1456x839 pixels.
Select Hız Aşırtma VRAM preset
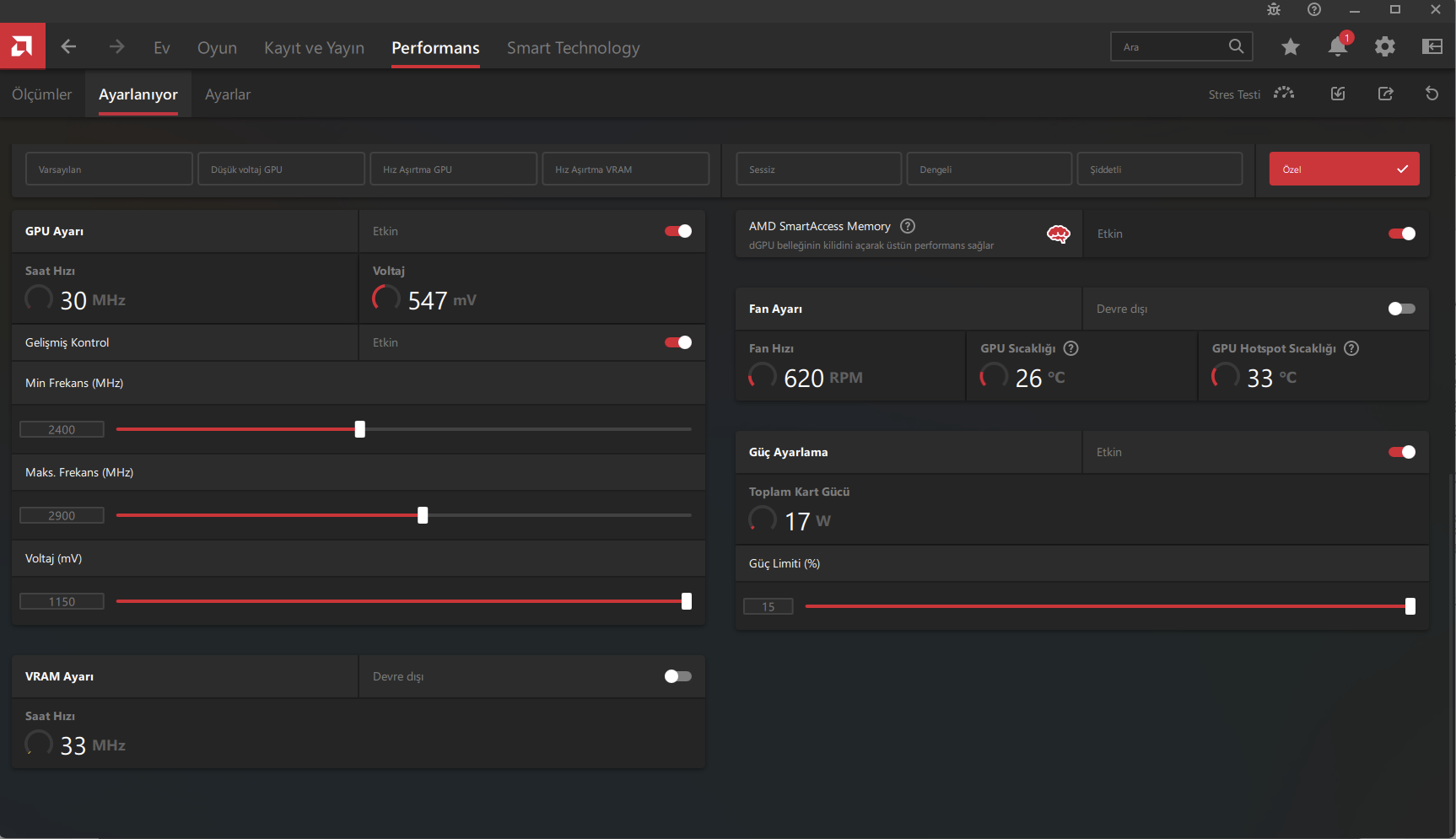(625, 169)
